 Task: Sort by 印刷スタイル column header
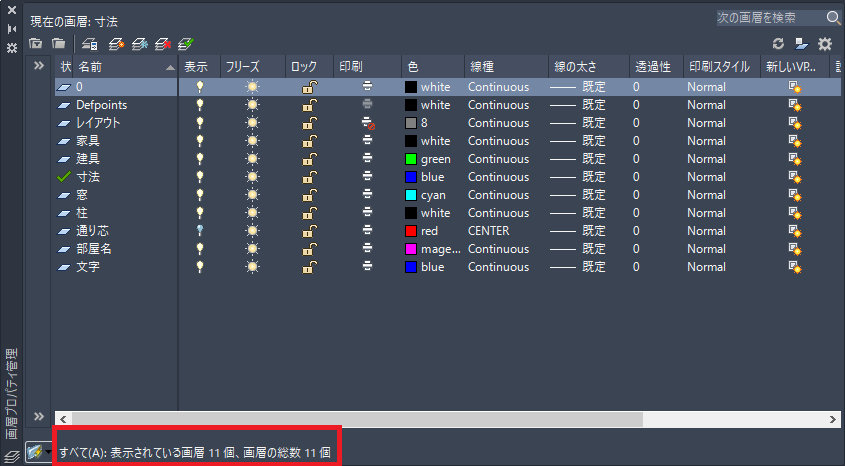coord(722,67)
